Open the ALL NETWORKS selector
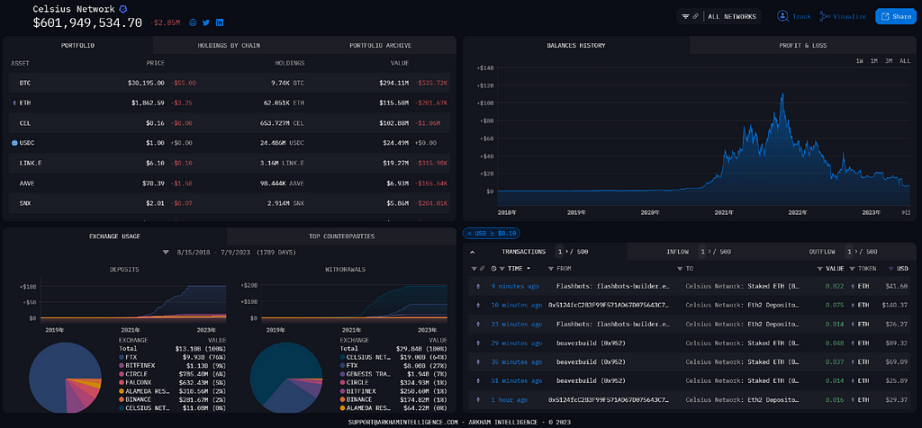This screenshot has width=922, height=428. [731, 16]
